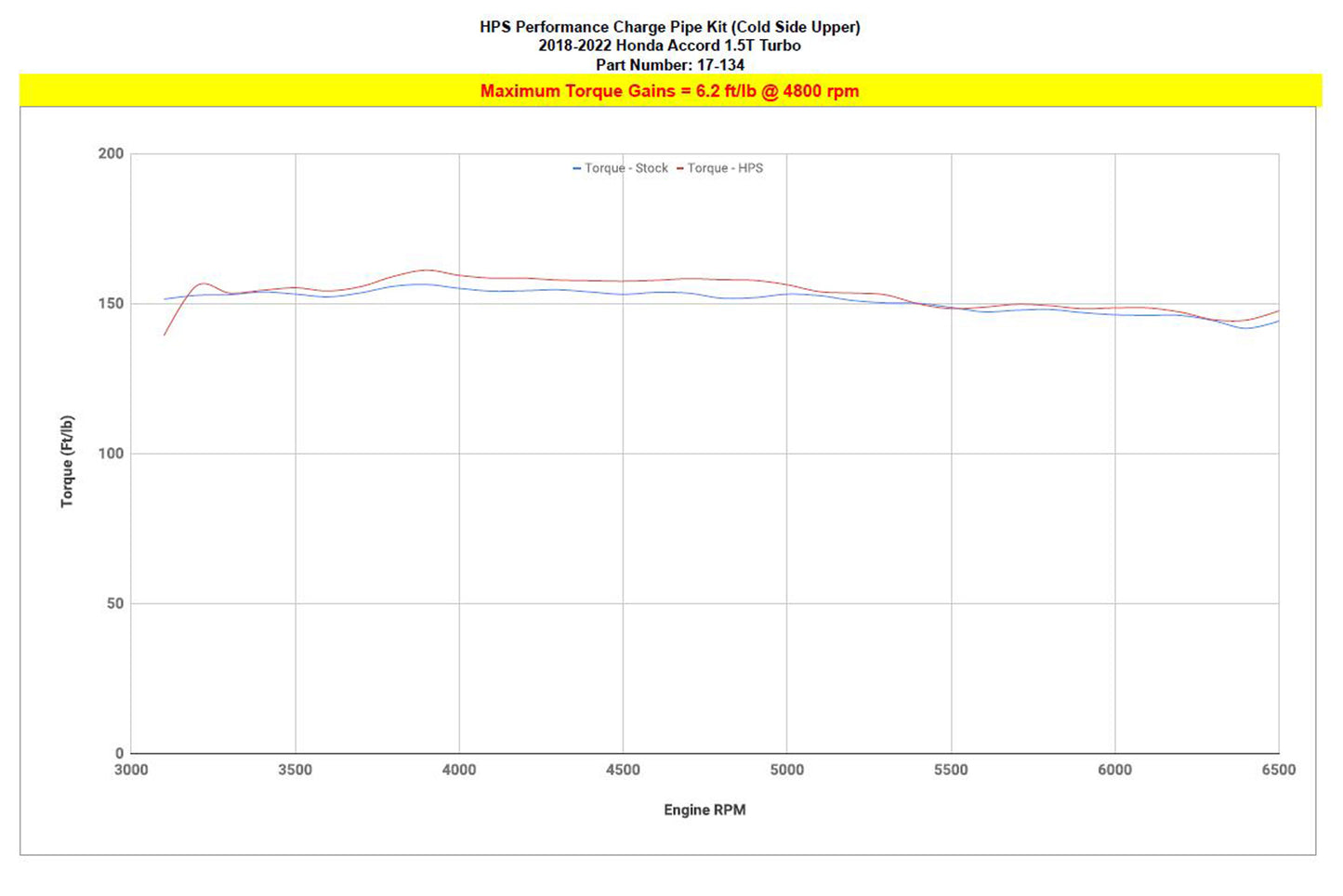Select the 150 label on the torque axis
Image resolution: width=1343 pixels, height=896 pixels.
point(111,304)
